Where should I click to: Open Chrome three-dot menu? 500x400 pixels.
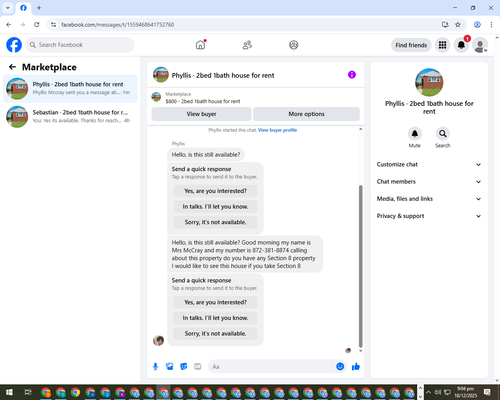pyautogui.click(x=491, y=25)
